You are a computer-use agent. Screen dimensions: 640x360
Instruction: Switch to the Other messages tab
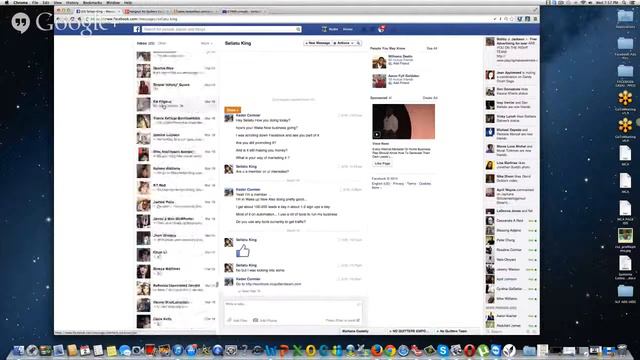coord(162,43)
